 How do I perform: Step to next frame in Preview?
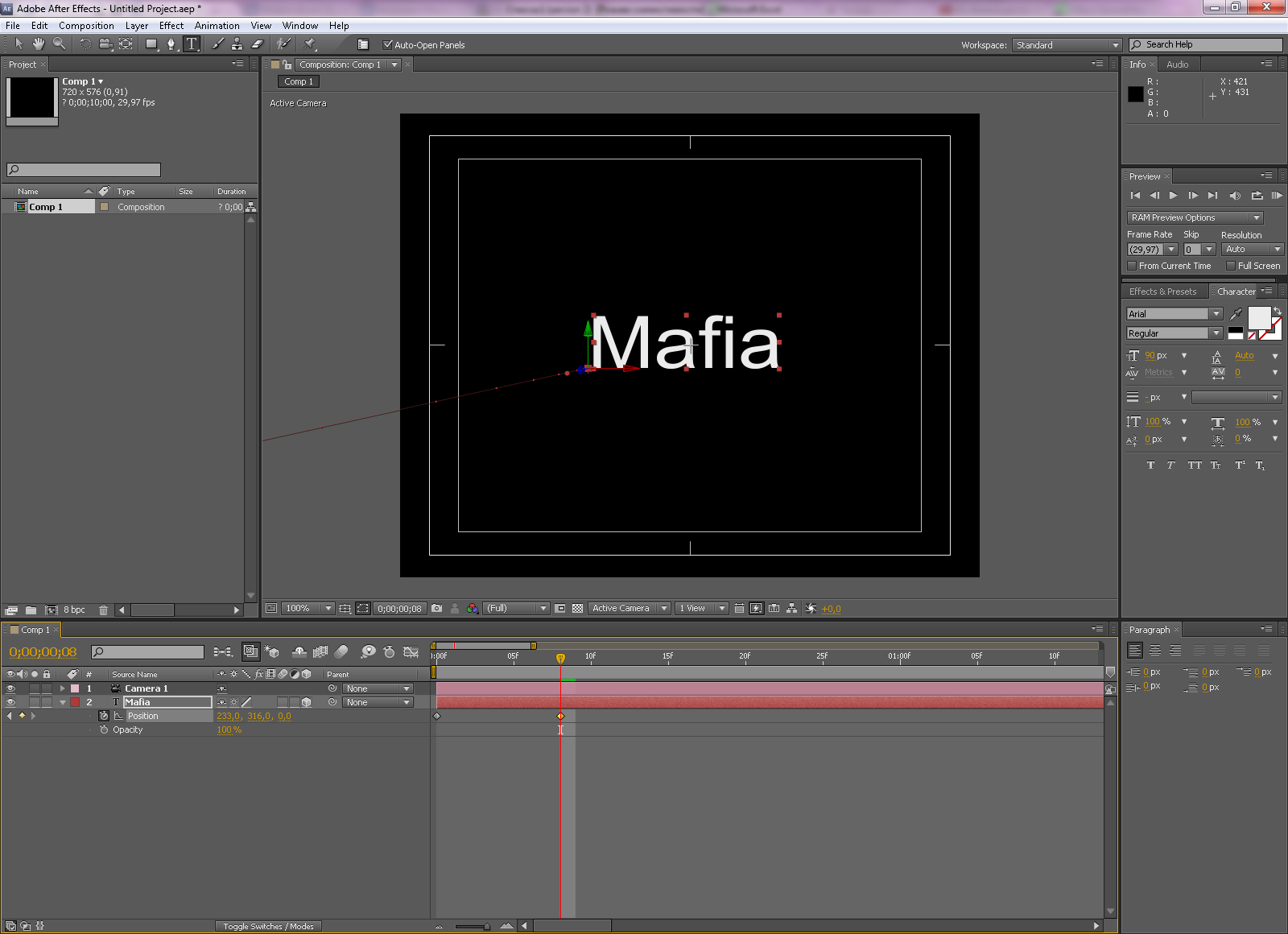tap(1193, 196)
